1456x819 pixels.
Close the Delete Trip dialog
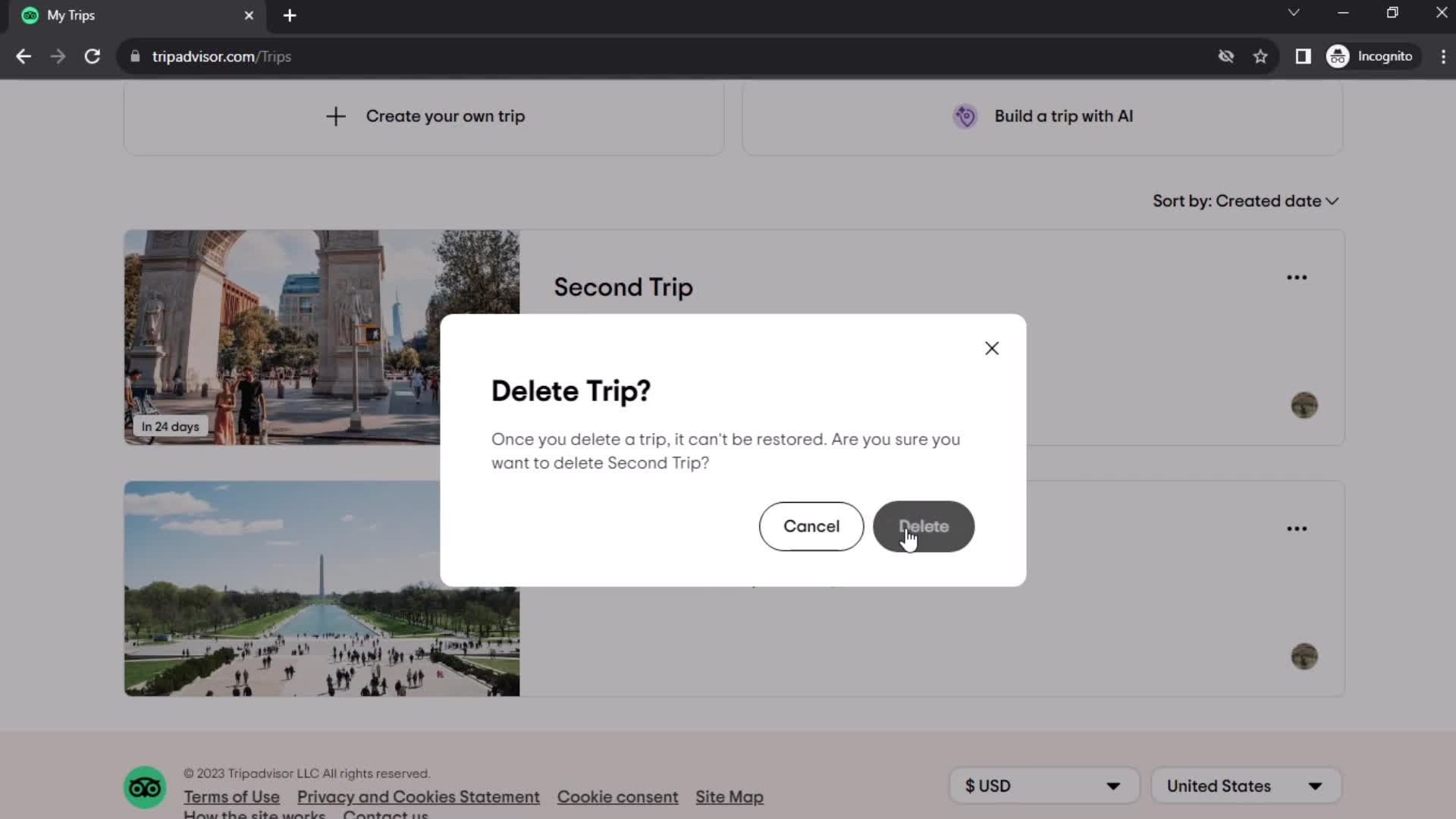click(992, 348)
